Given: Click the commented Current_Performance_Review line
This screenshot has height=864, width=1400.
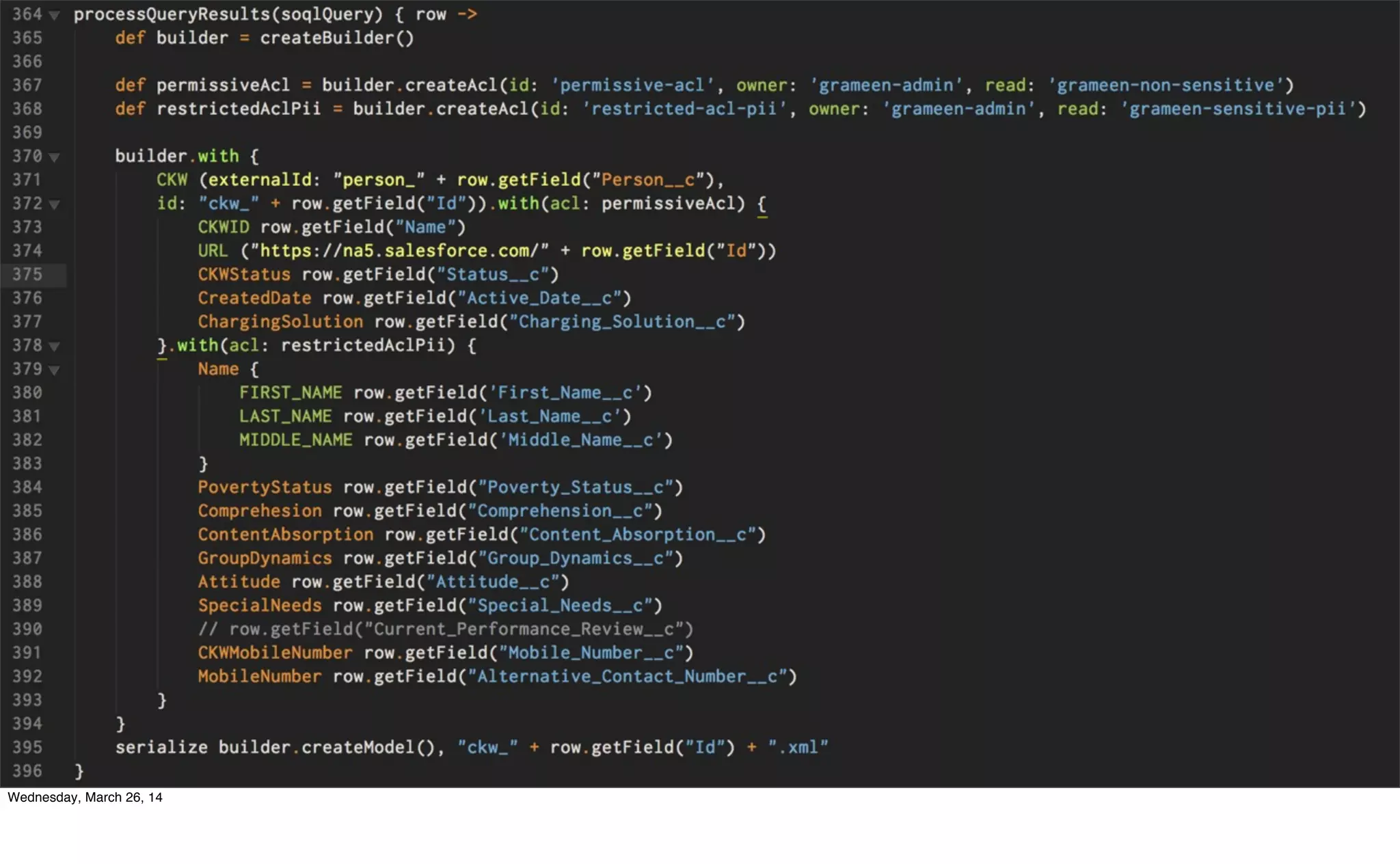Looking at the screenshot, I should (445, 630).
